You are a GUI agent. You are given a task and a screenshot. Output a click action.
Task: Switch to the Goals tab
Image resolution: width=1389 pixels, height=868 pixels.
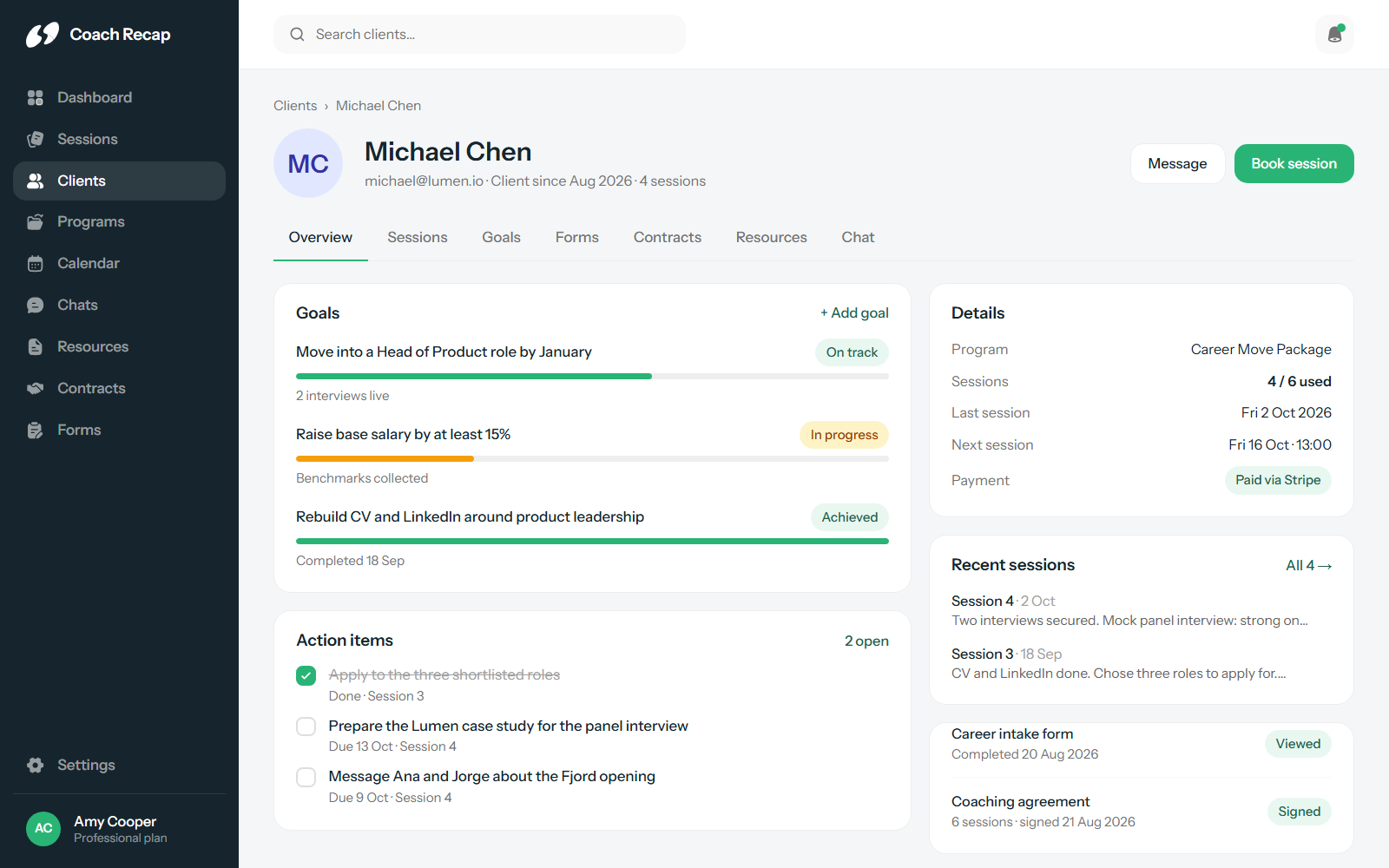(502, 238)
